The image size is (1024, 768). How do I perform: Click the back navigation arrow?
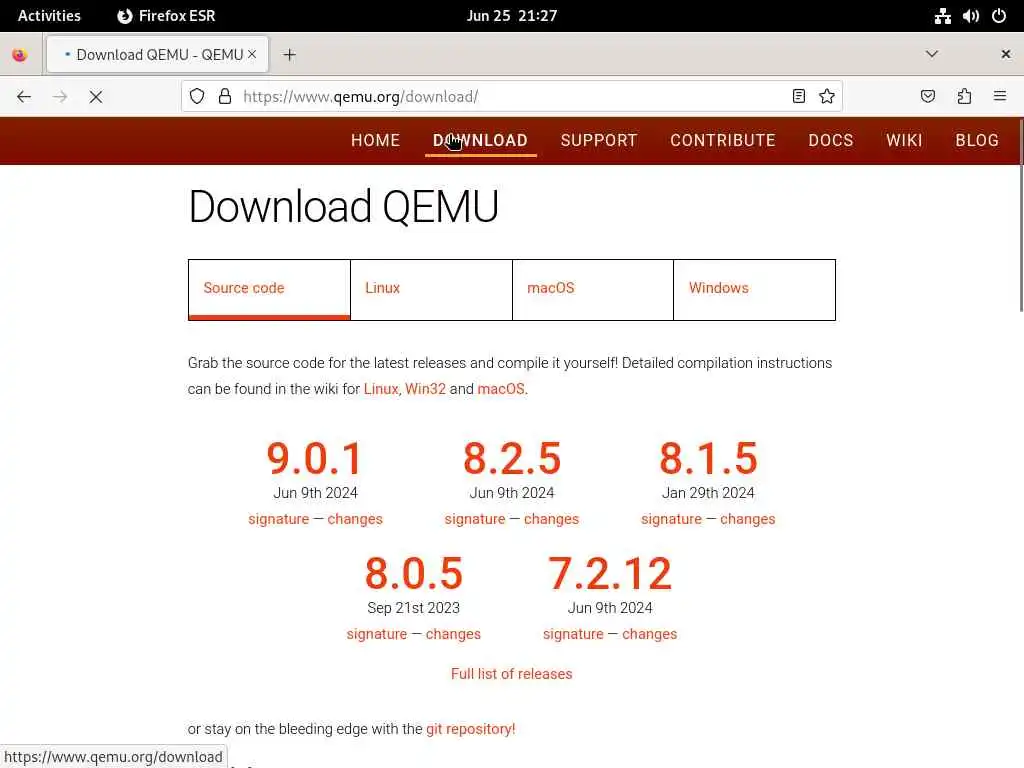point(24,97)
